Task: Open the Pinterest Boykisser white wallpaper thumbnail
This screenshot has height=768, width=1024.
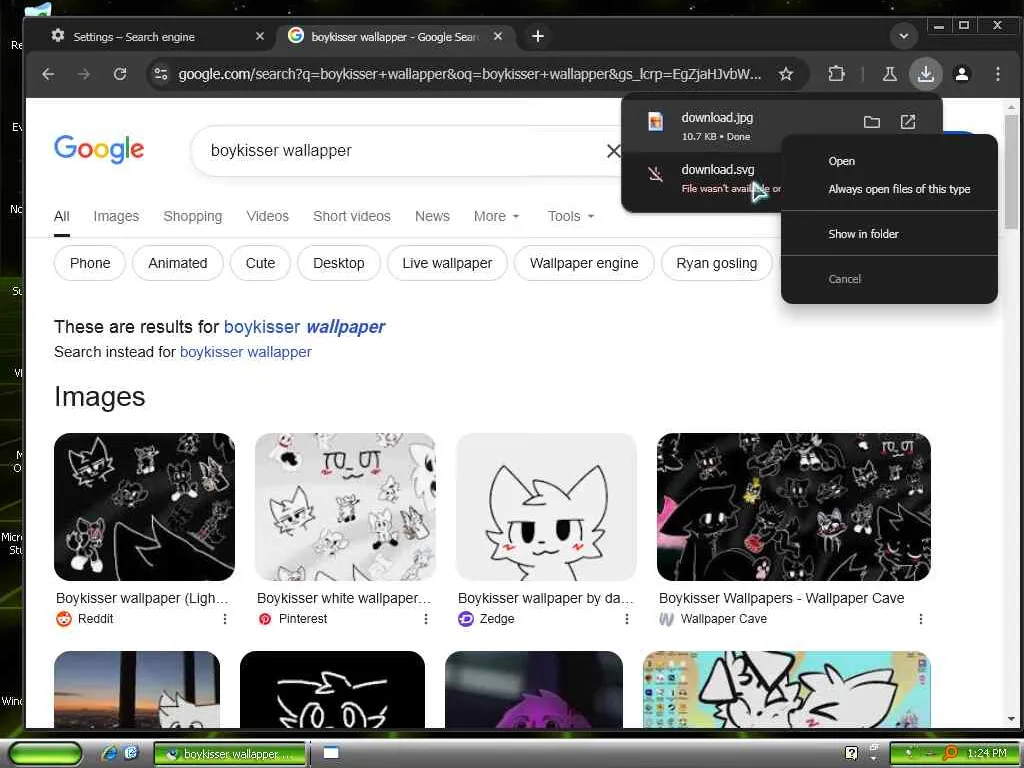Action: [345, 507]
